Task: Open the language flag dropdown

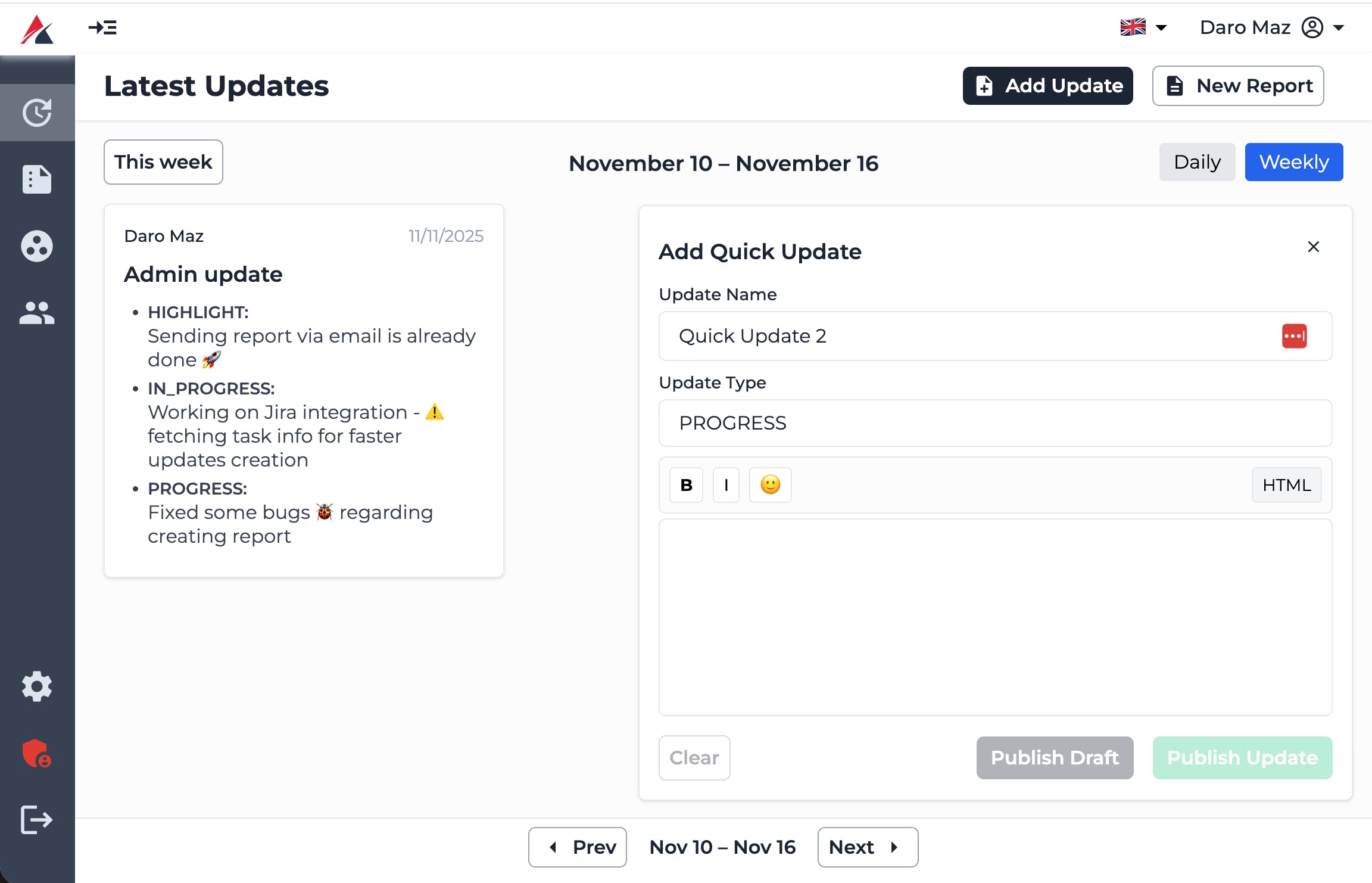Action: point(1143,27)
